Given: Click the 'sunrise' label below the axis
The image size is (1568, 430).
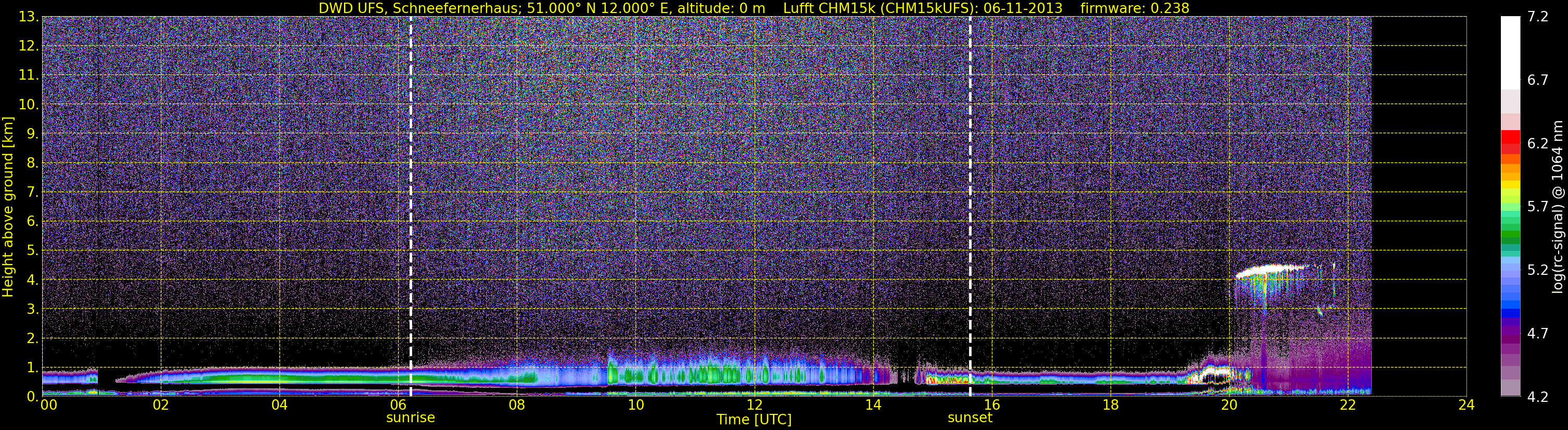Looking at the screenshot, I should 410,418.
